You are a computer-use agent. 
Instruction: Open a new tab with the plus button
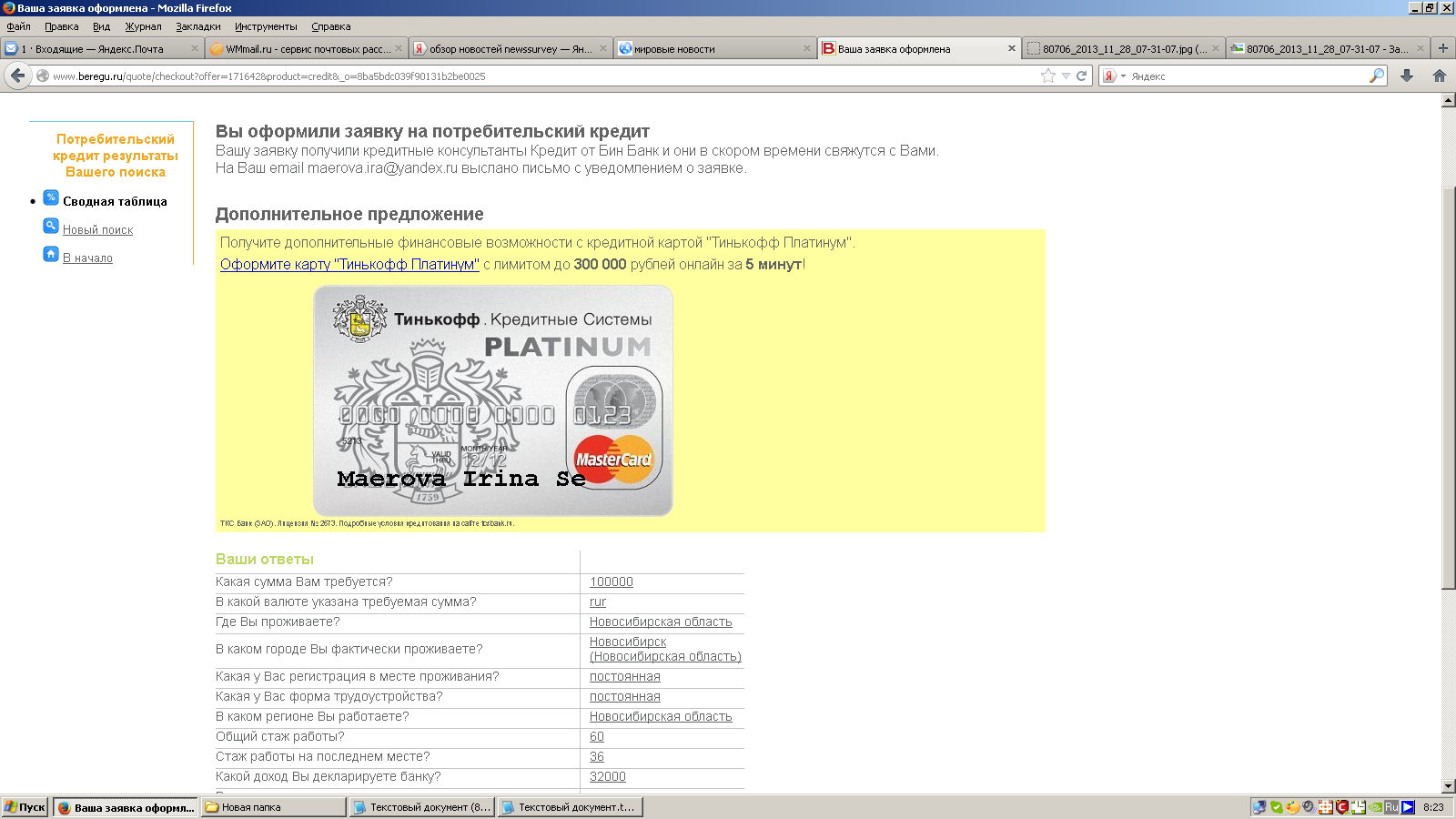point(1442,48)
